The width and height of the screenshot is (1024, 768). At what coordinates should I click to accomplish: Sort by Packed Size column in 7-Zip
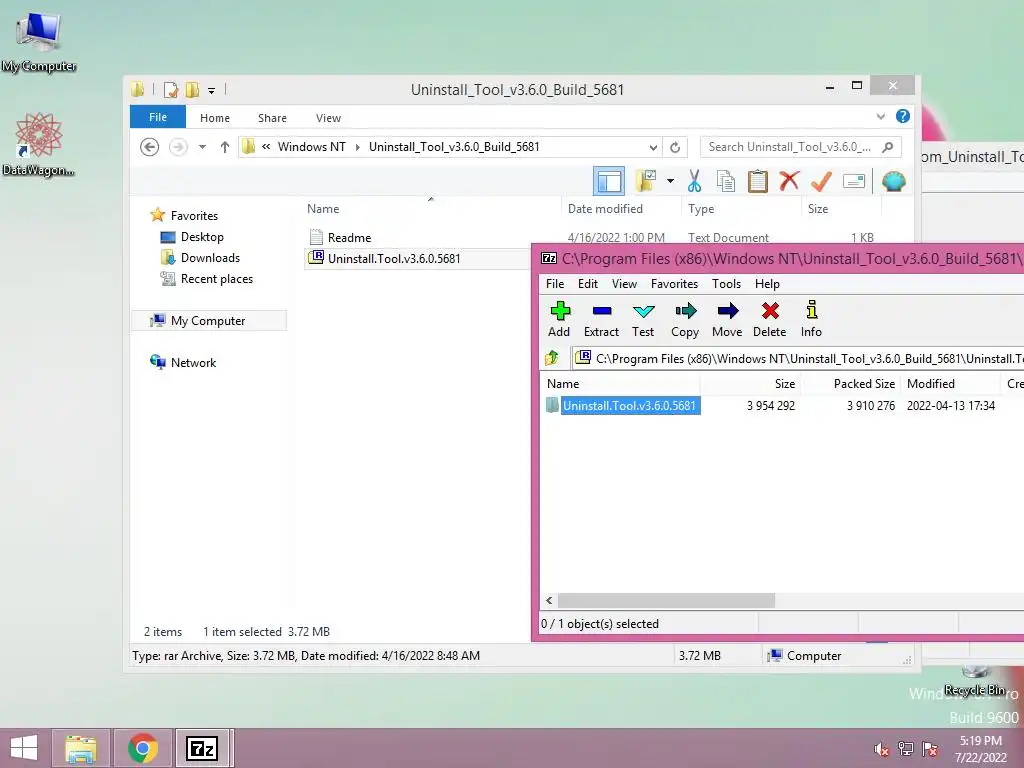click(x=850, y=383)
